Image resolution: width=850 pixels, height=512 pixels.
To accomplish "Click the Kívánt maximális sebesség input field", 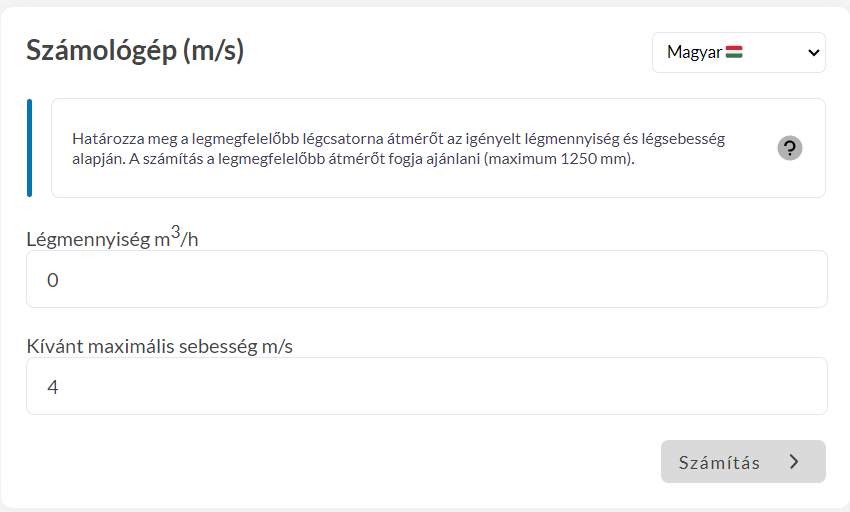I will 426,386.
